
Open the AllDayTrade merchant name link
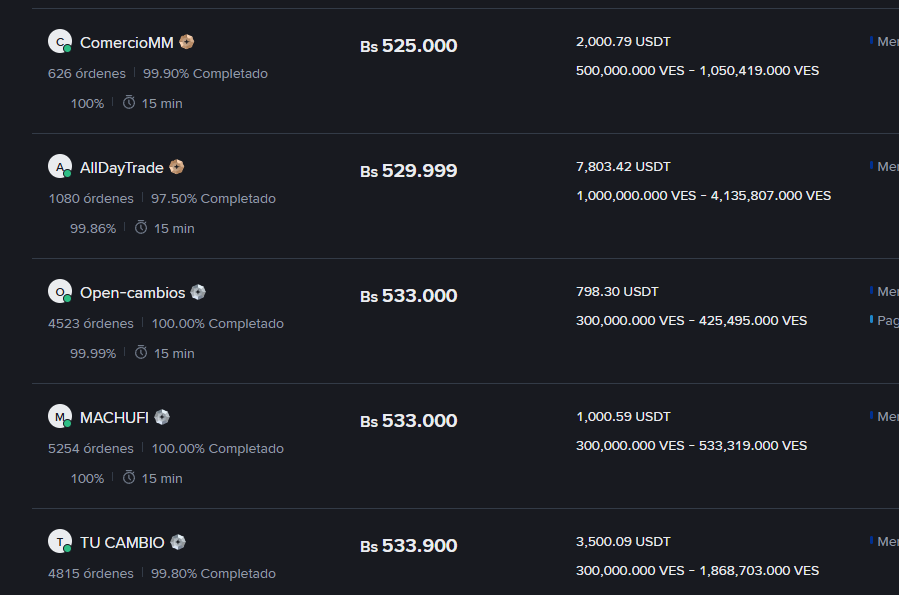[122, 168]
